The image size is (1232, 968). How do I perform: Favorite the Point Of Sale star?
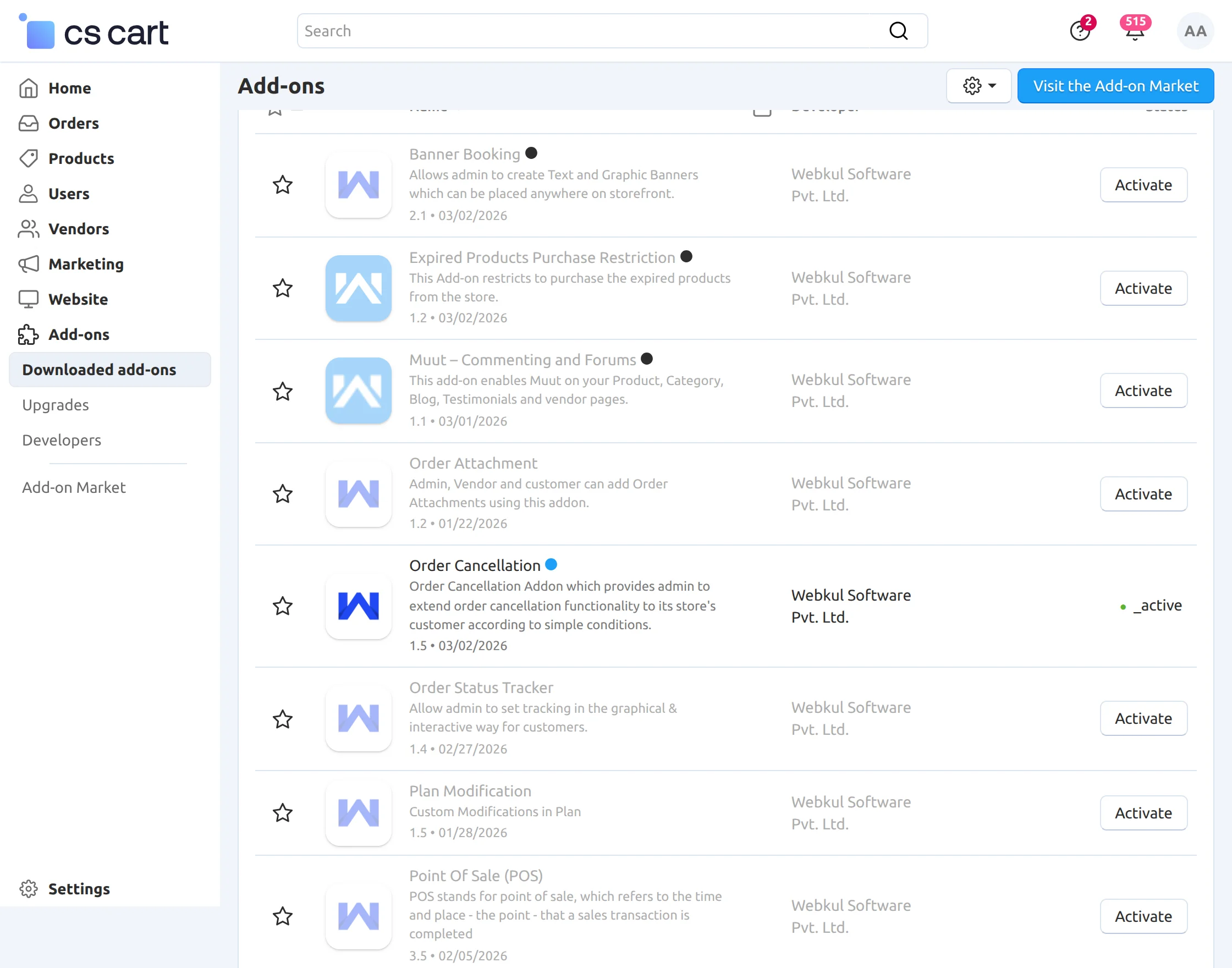click(x=283, y=916)
